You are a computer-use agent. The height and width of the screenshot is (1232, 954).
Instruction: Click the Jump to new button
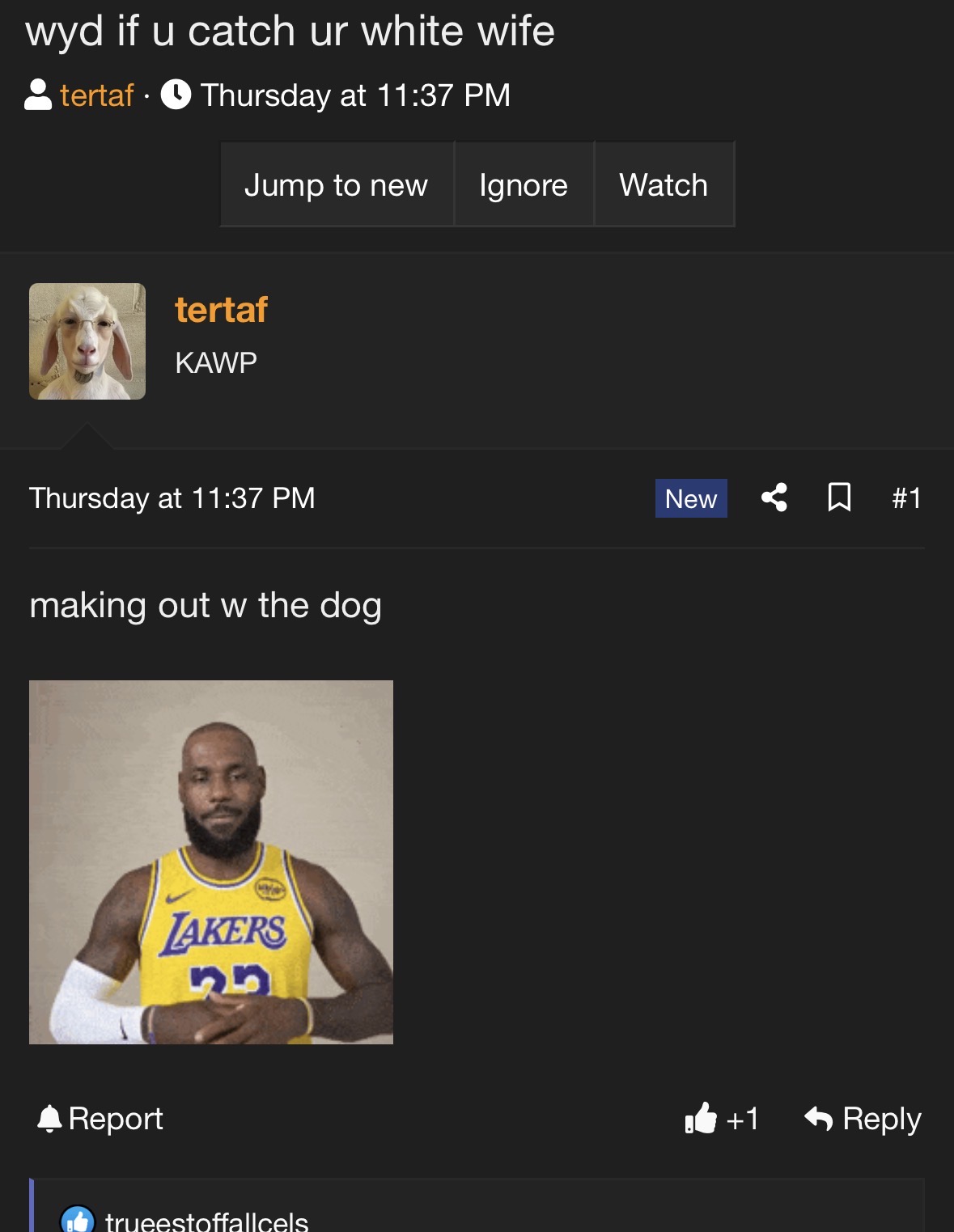tap(337, 184)
